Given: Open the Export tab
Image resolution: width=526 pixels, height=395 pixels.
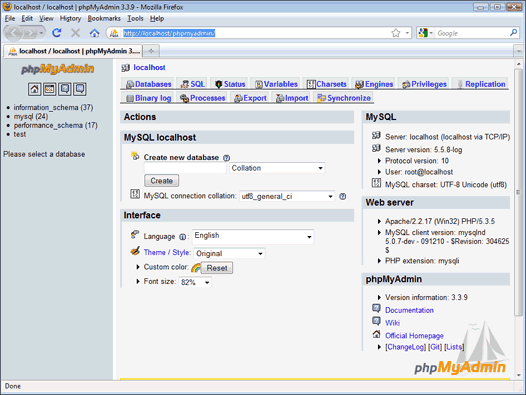Looking at the screenshot, I should click(x=250, y=98).
